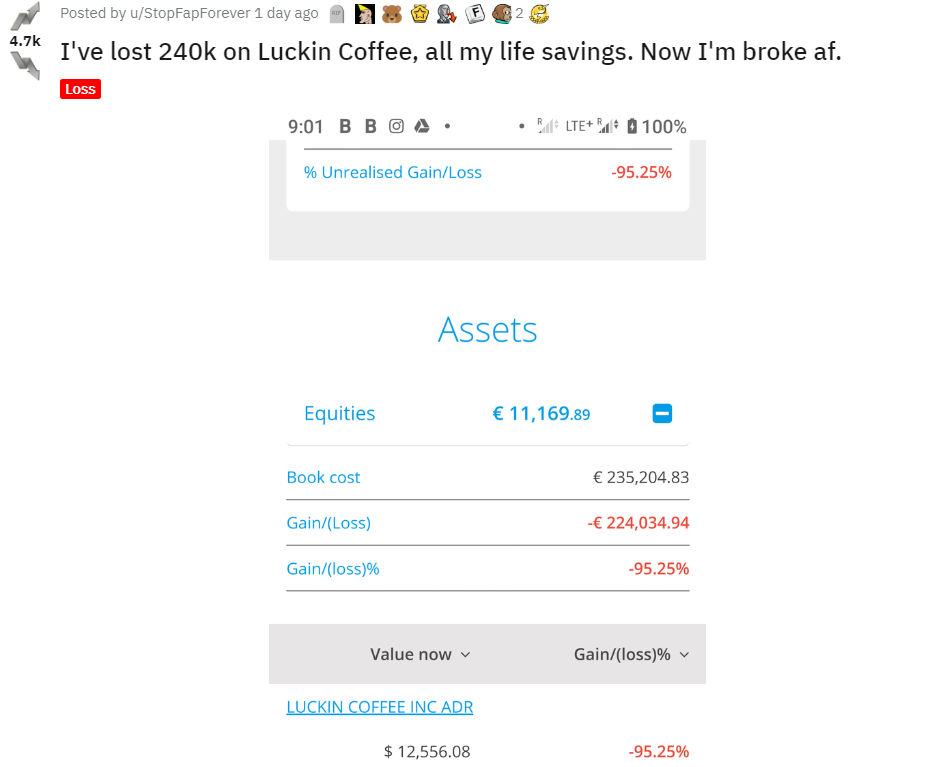
Task: Upvote the Luckin Coffee loss post
Action: point(25,16)
